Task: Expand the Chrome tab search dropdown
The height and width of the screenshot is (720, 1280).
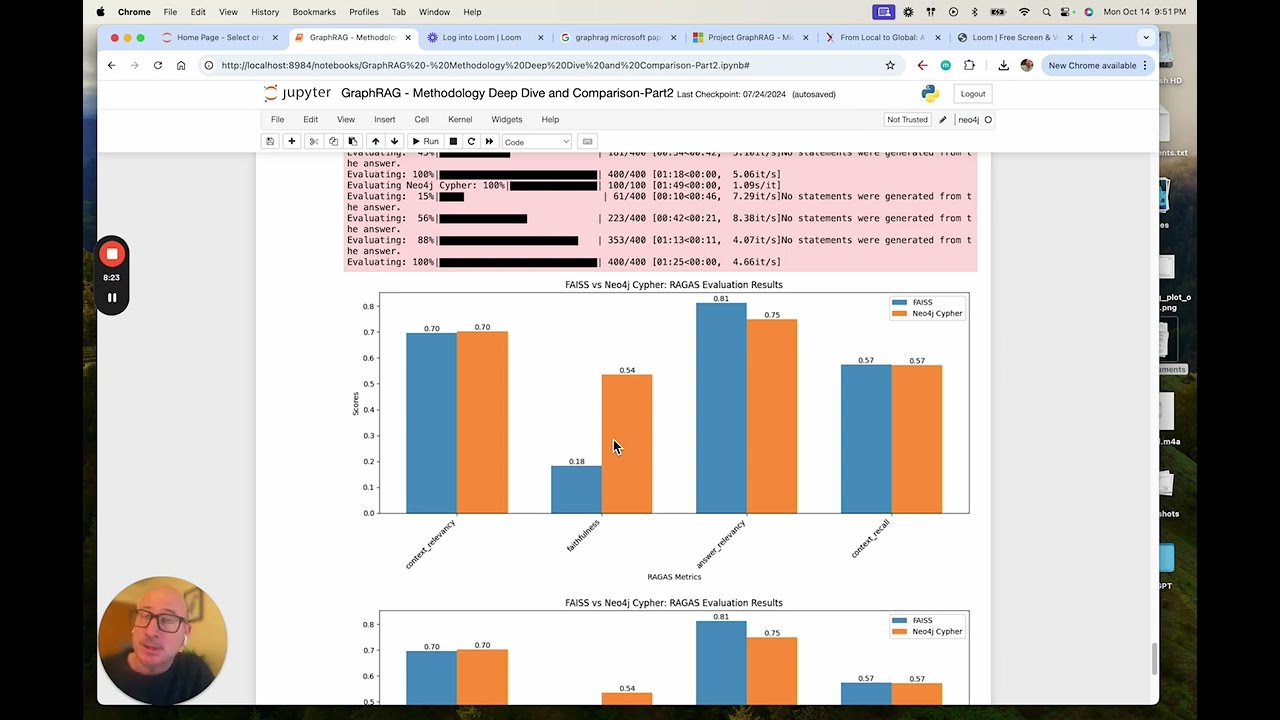Action: coord(1146,38)
